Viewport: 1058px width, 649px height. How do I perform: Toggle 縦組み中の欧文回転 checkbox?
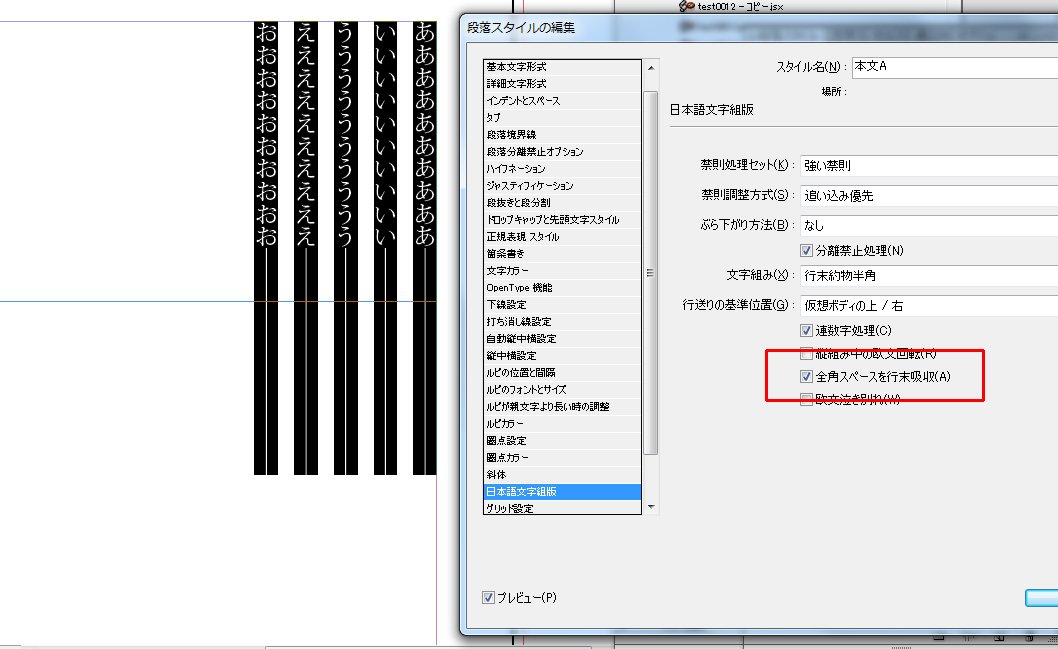tap(806, 354)
